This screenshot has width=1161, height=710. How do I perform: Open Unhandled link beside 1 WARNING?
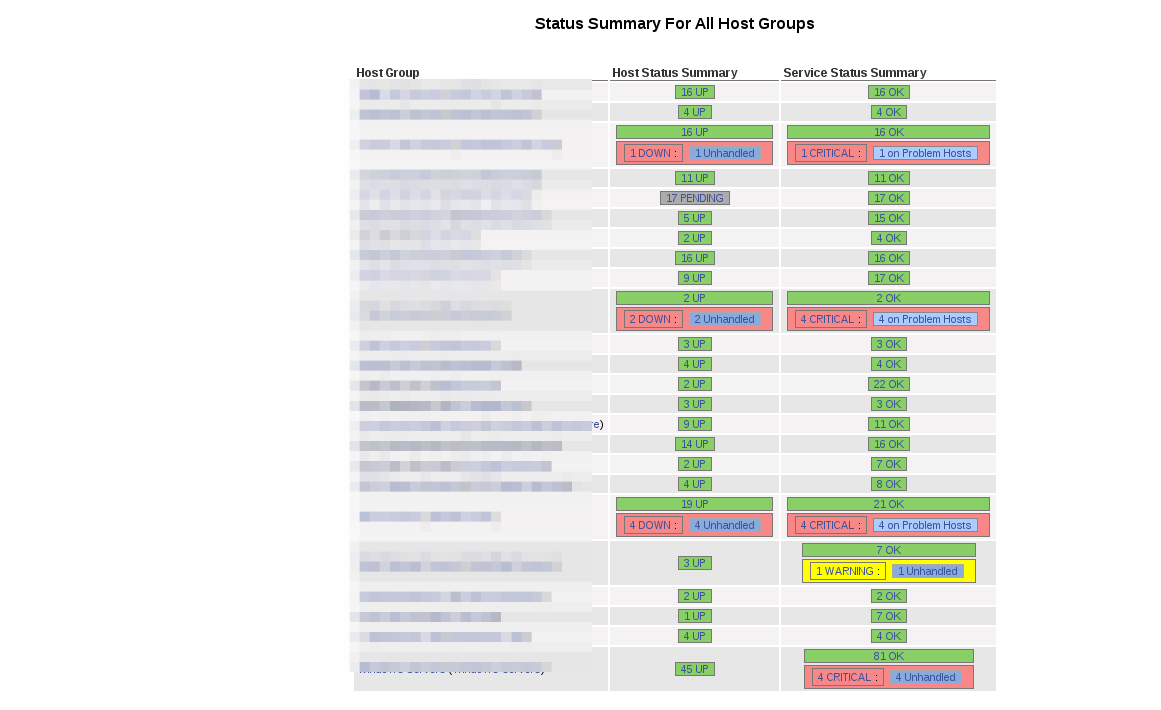click(x=927, y=571)
